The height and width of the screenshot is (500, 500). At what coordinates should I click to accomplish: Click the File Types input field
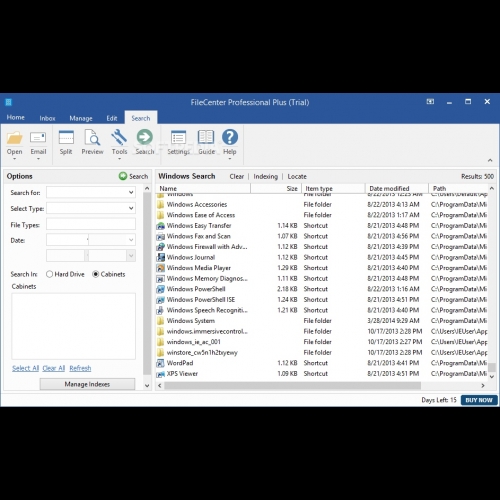pyautogui.click(x=91, y=224)
